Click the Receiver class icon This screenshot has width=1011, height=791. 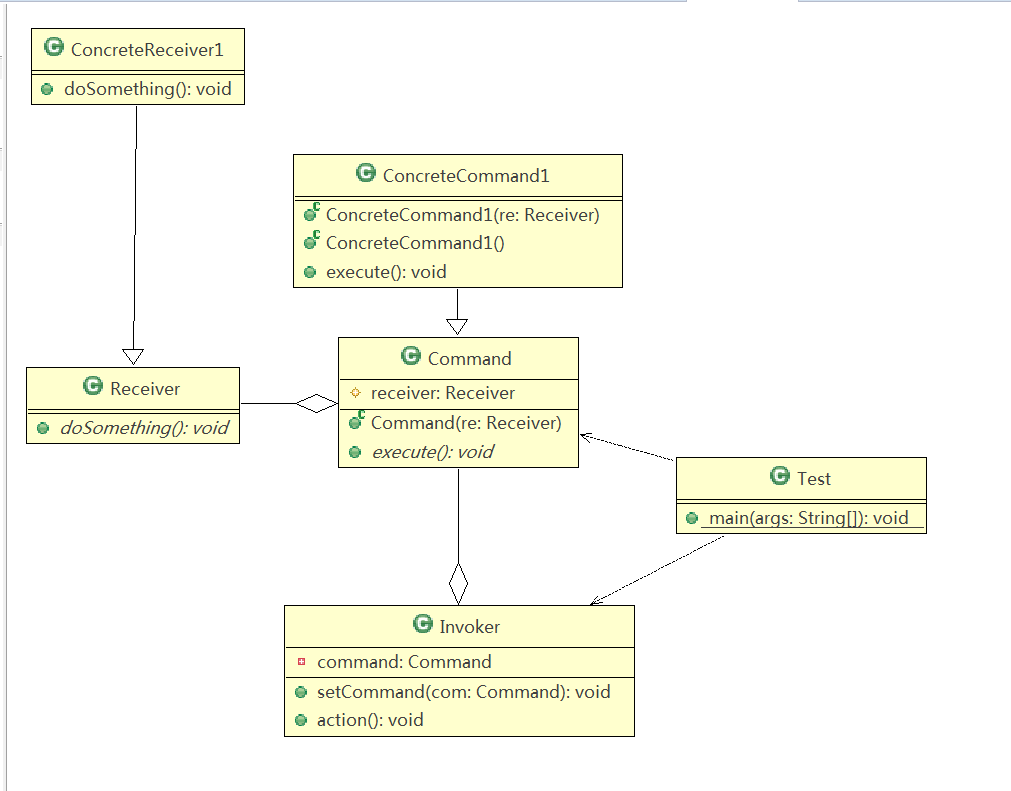tap(93, 386)
